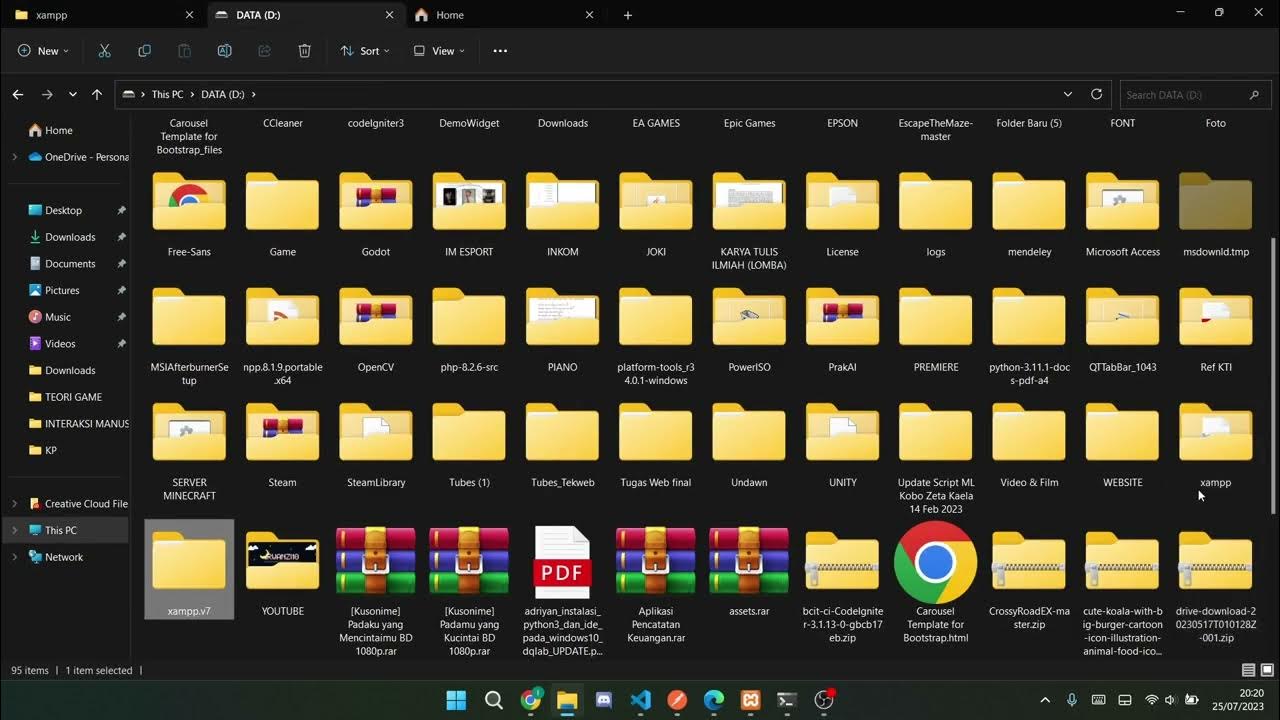Open Windows Start menu on taskbar
Screen dimensions: 1280x720
[456, 700]
